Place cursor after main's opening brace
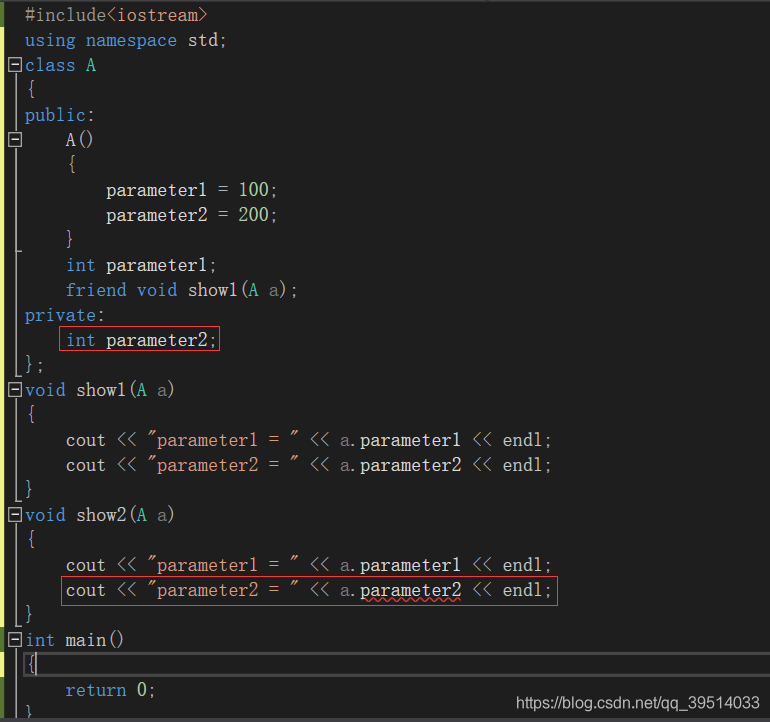Screen dimensions: 770x722 pos(36,665)
